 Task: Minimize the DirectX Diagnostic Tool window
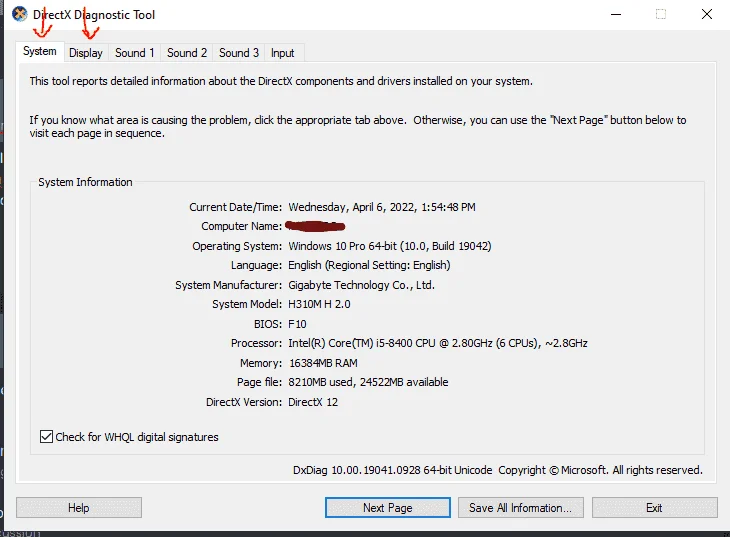point(616,14)
